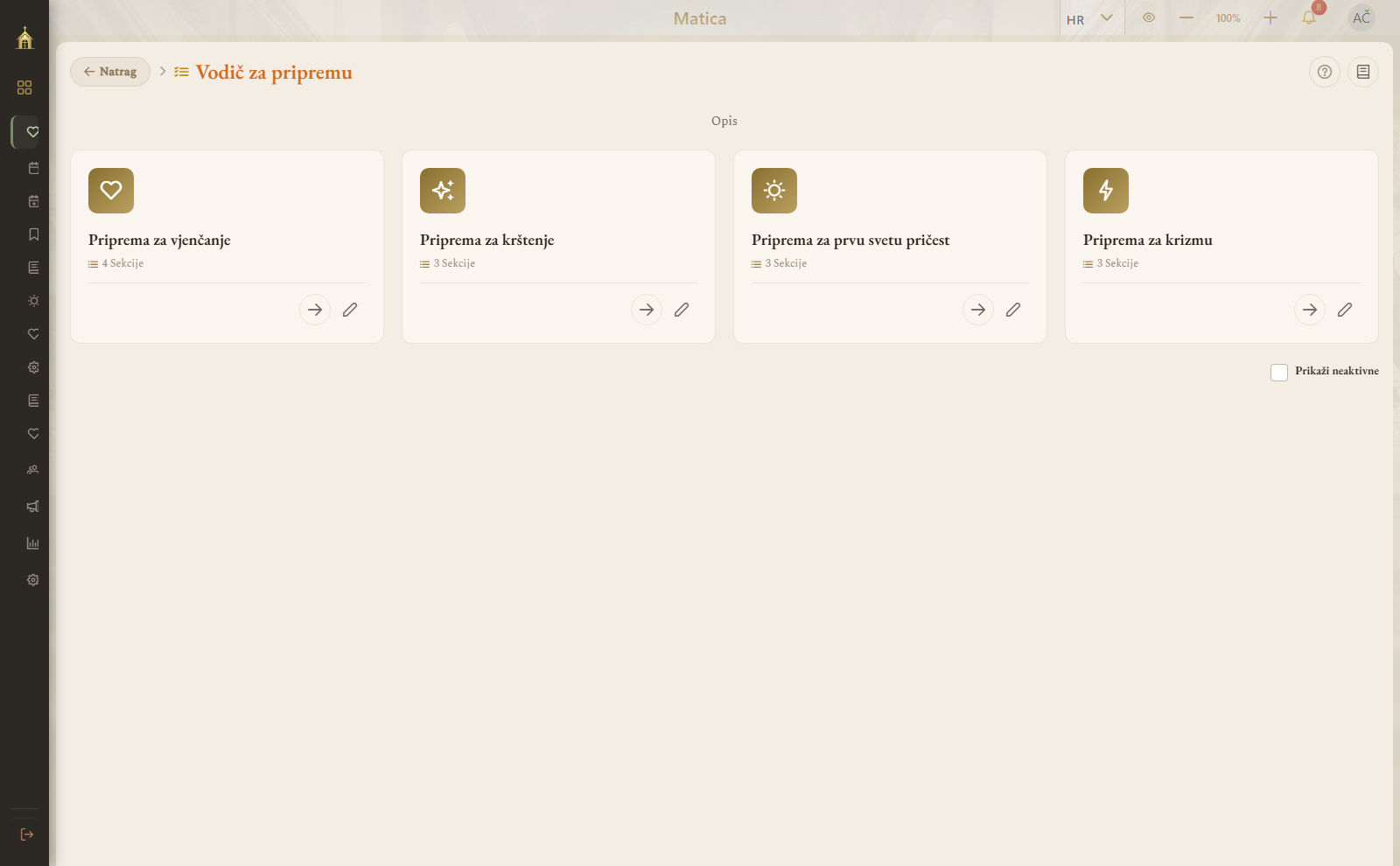Screen dimensions: 1400x866
Task: Open the document panel icon at top right
Action: click(x=1363, y=72)
